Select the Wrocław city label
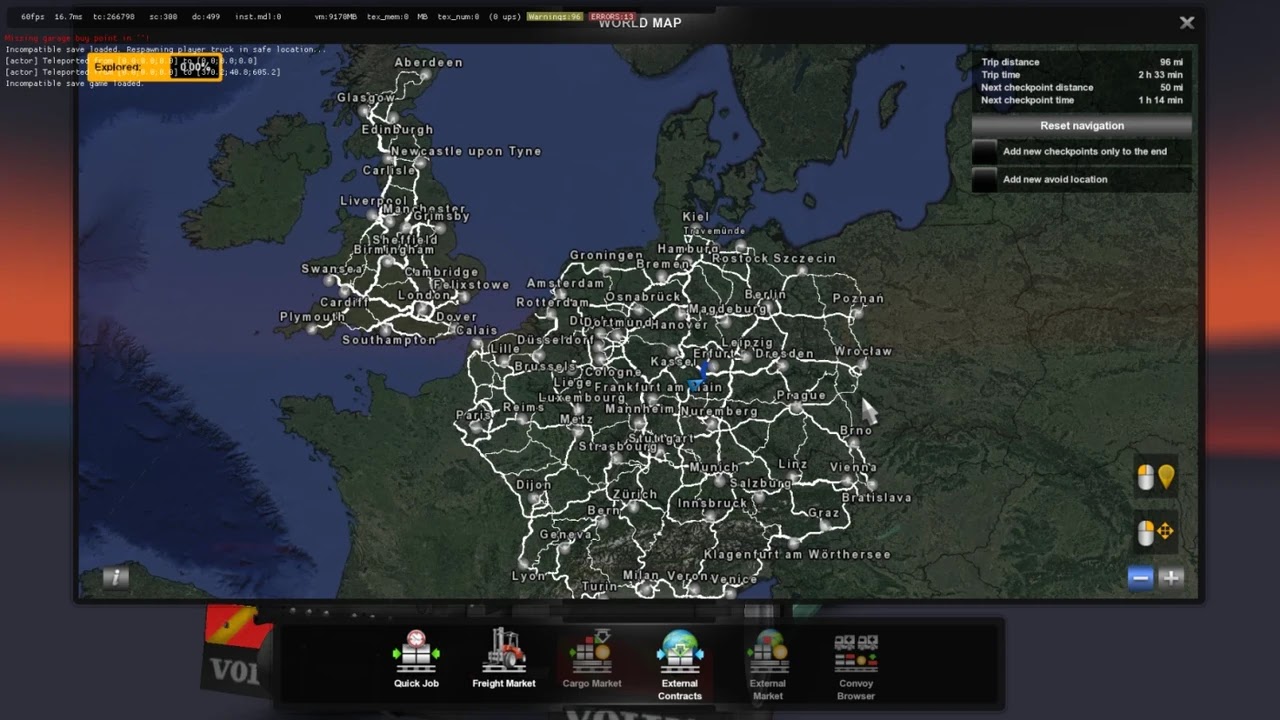Screen dimensions: 1280x720 pos(863,351)
